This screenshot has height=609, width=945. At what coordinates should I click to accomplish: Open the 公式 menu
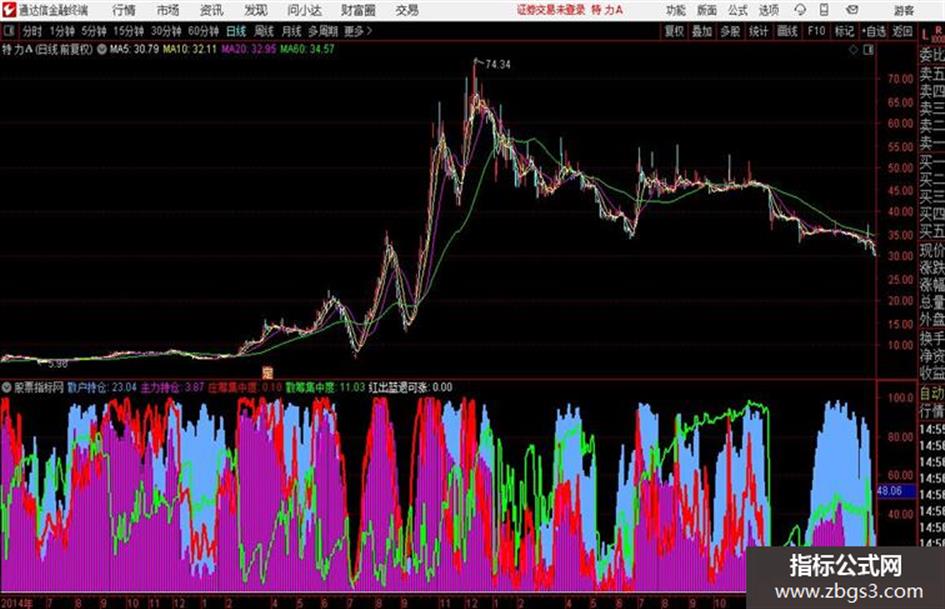738,10
